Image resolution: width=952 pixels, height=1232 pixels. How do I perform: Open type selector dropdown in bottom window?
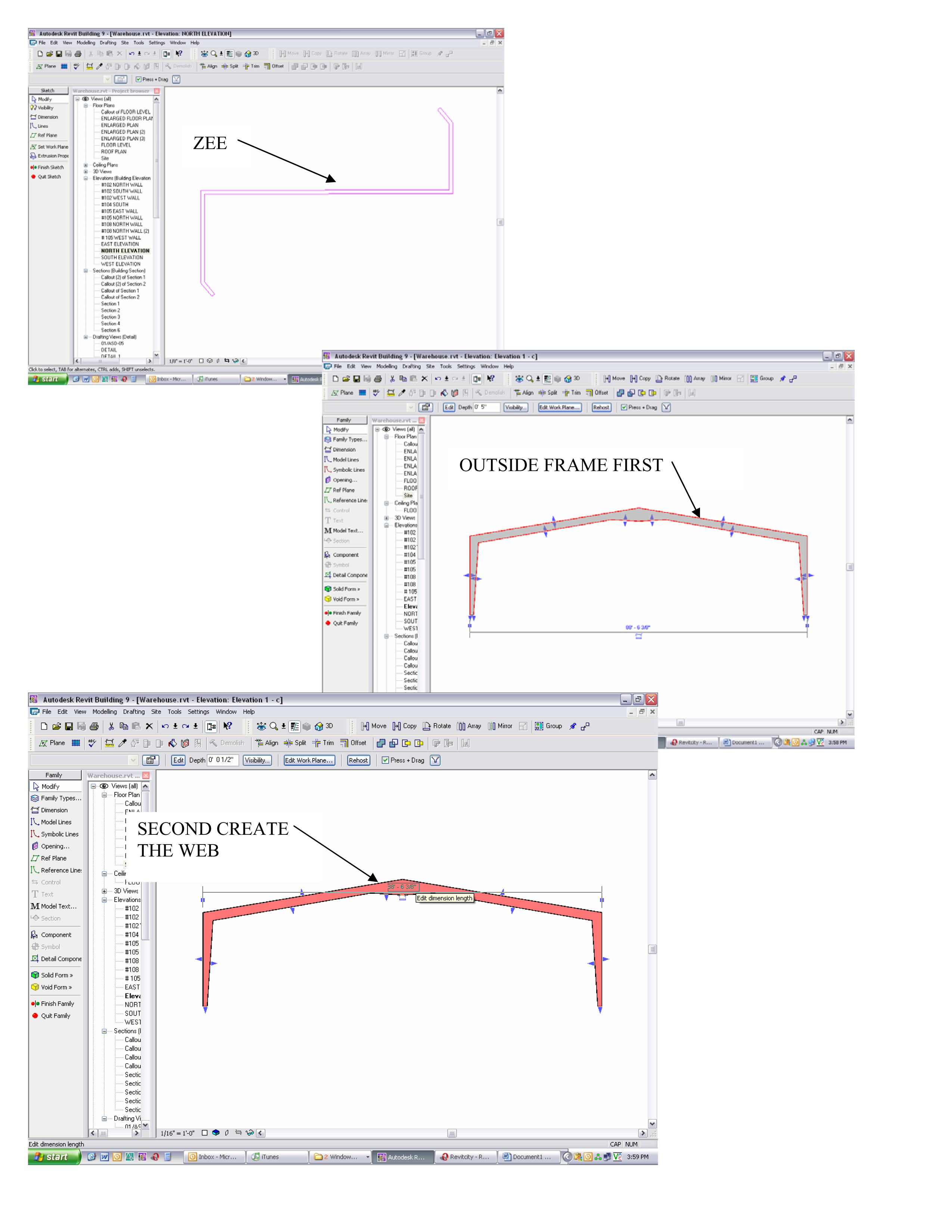coord(133,760)
